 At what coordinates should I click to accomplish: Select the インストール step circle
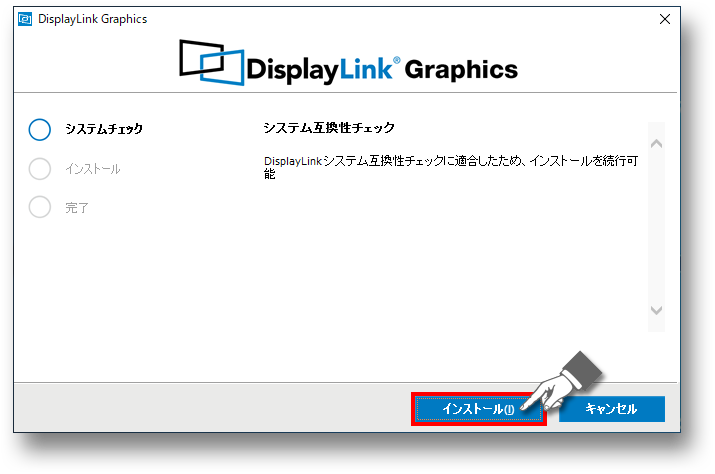tap(40, 169)
